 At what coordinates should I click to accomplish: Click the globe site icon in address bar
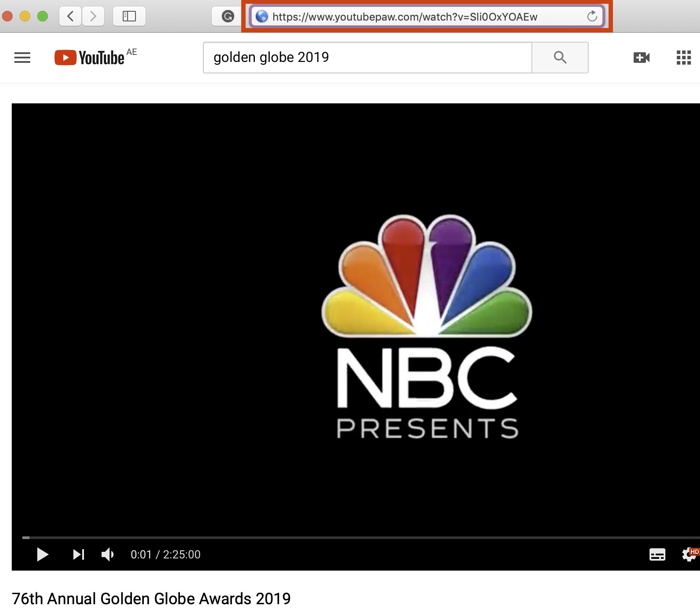[x=262, y=17]
